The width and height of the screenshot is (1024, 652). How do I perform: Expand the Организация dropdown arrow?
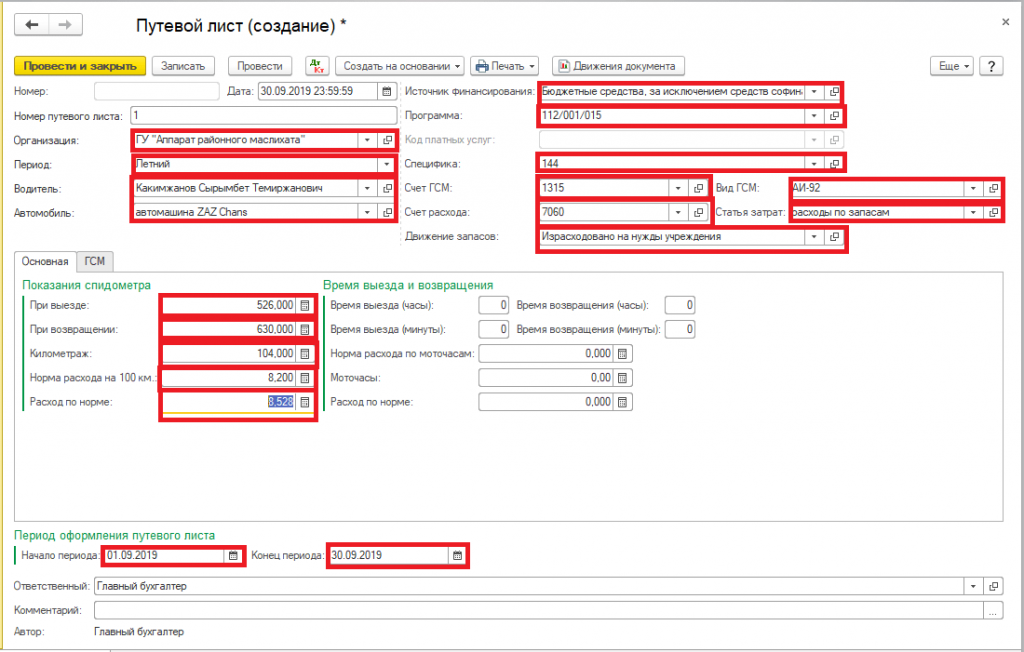(x=367, y=140)
